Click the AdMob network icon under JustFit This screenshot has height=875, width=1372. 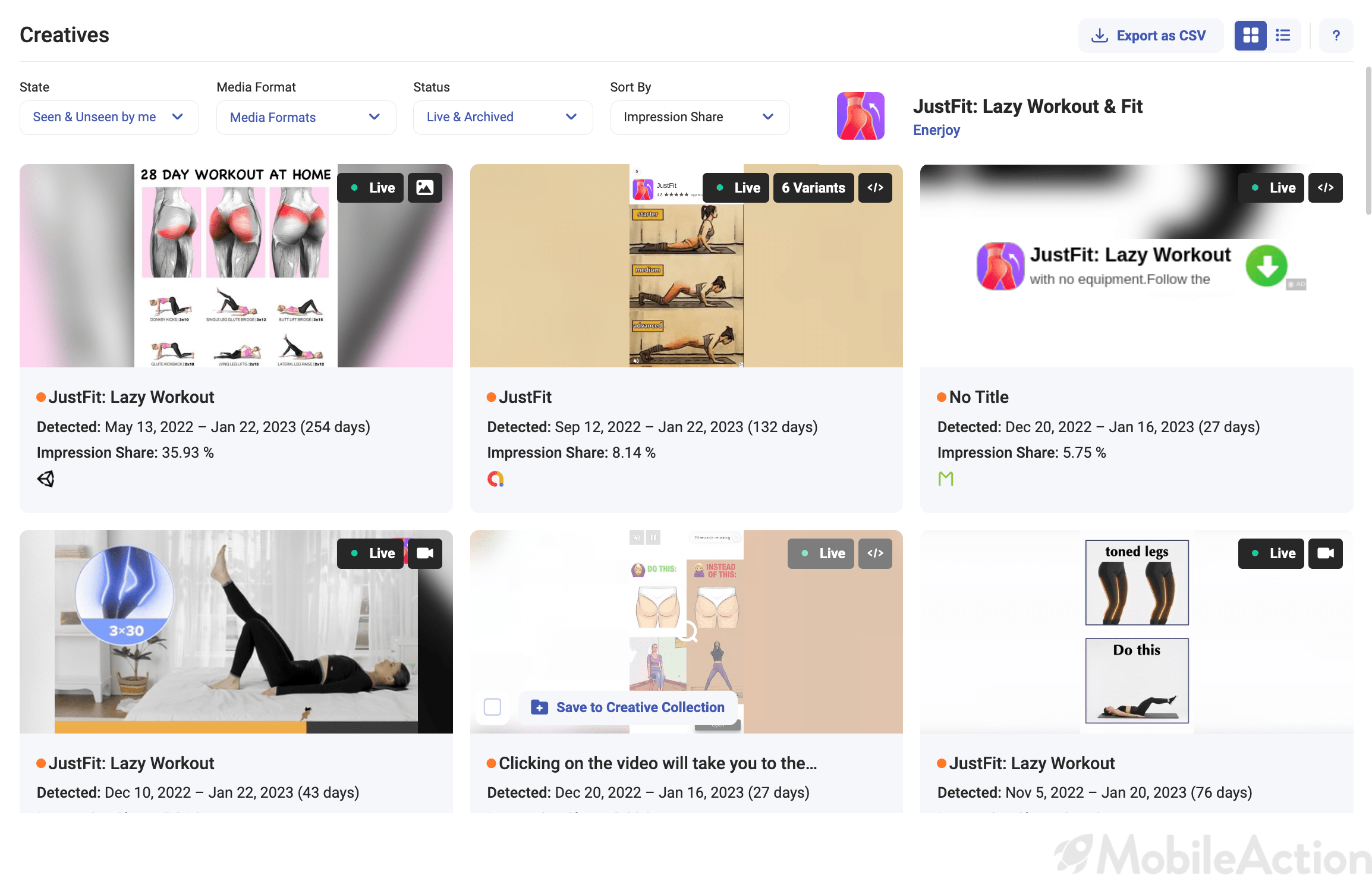coord(496,479)
